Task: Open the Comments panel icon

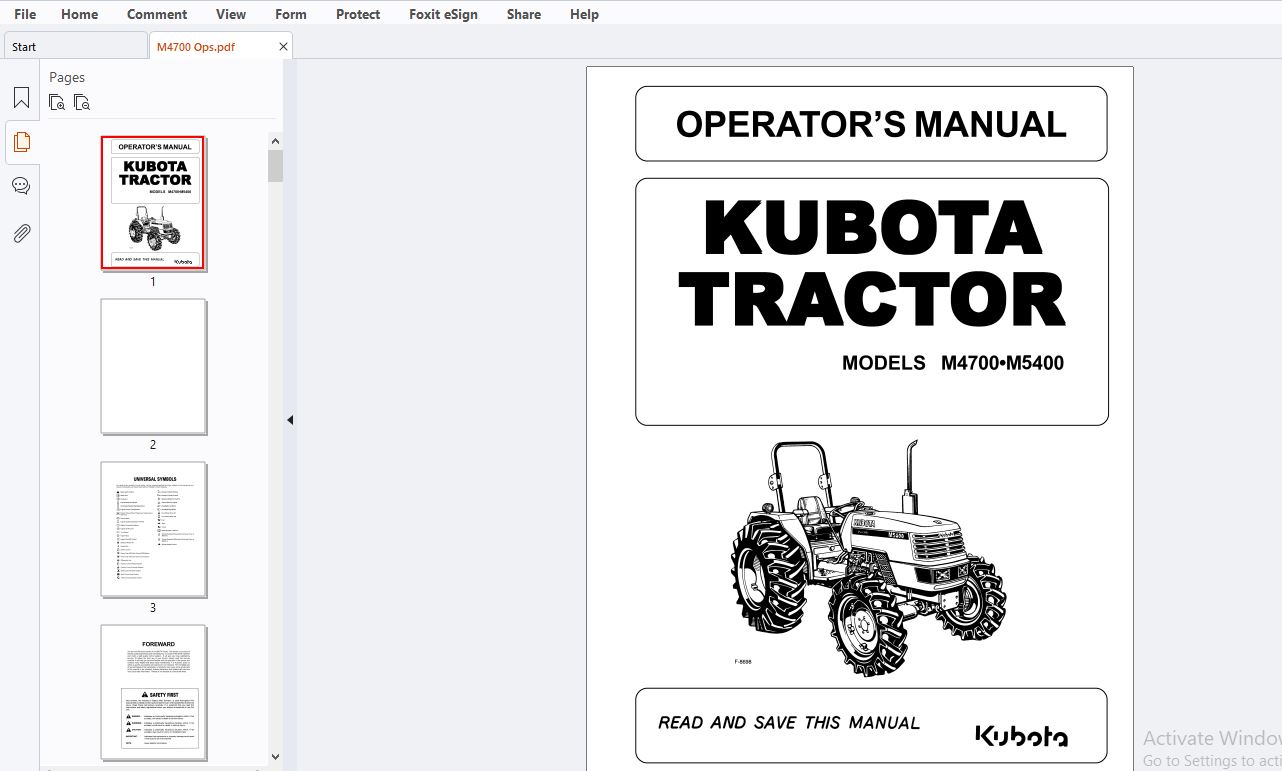Action: pos(21,186)
